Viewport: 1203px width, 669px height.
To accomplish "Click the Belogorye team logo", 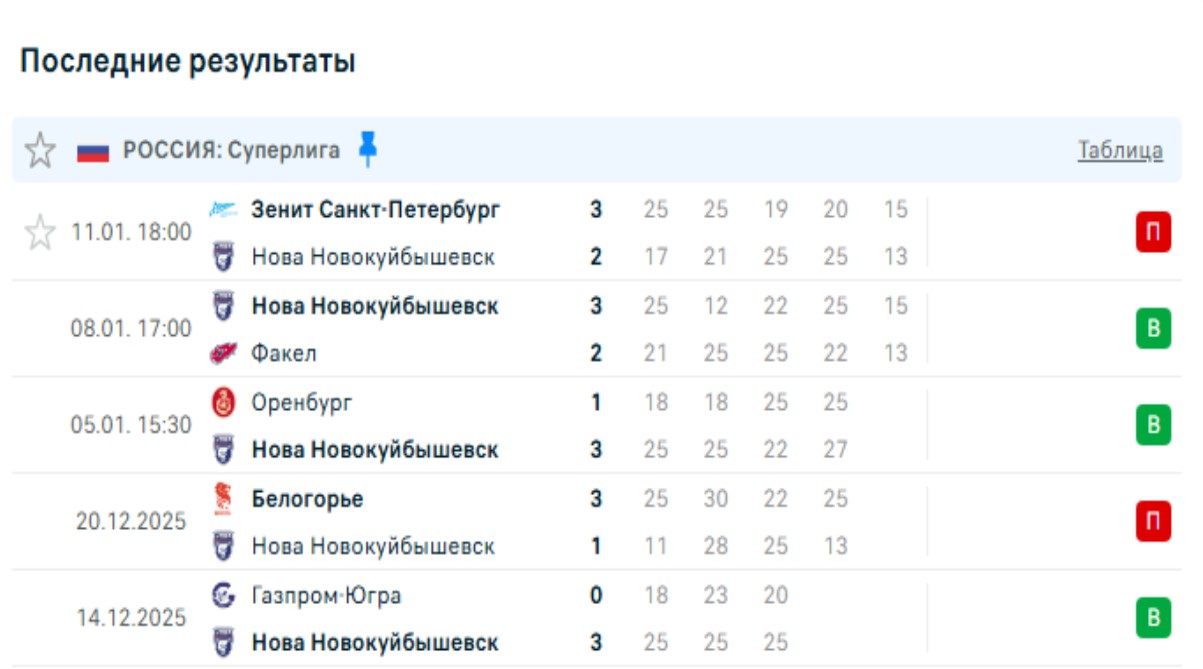I will click(223, 498).
